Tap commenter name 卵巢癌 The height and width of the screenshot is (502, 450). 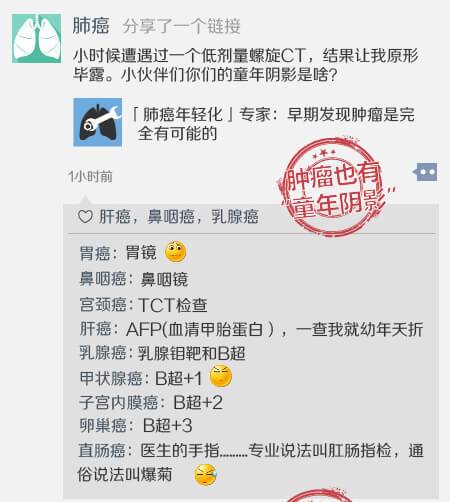[103, 426]
